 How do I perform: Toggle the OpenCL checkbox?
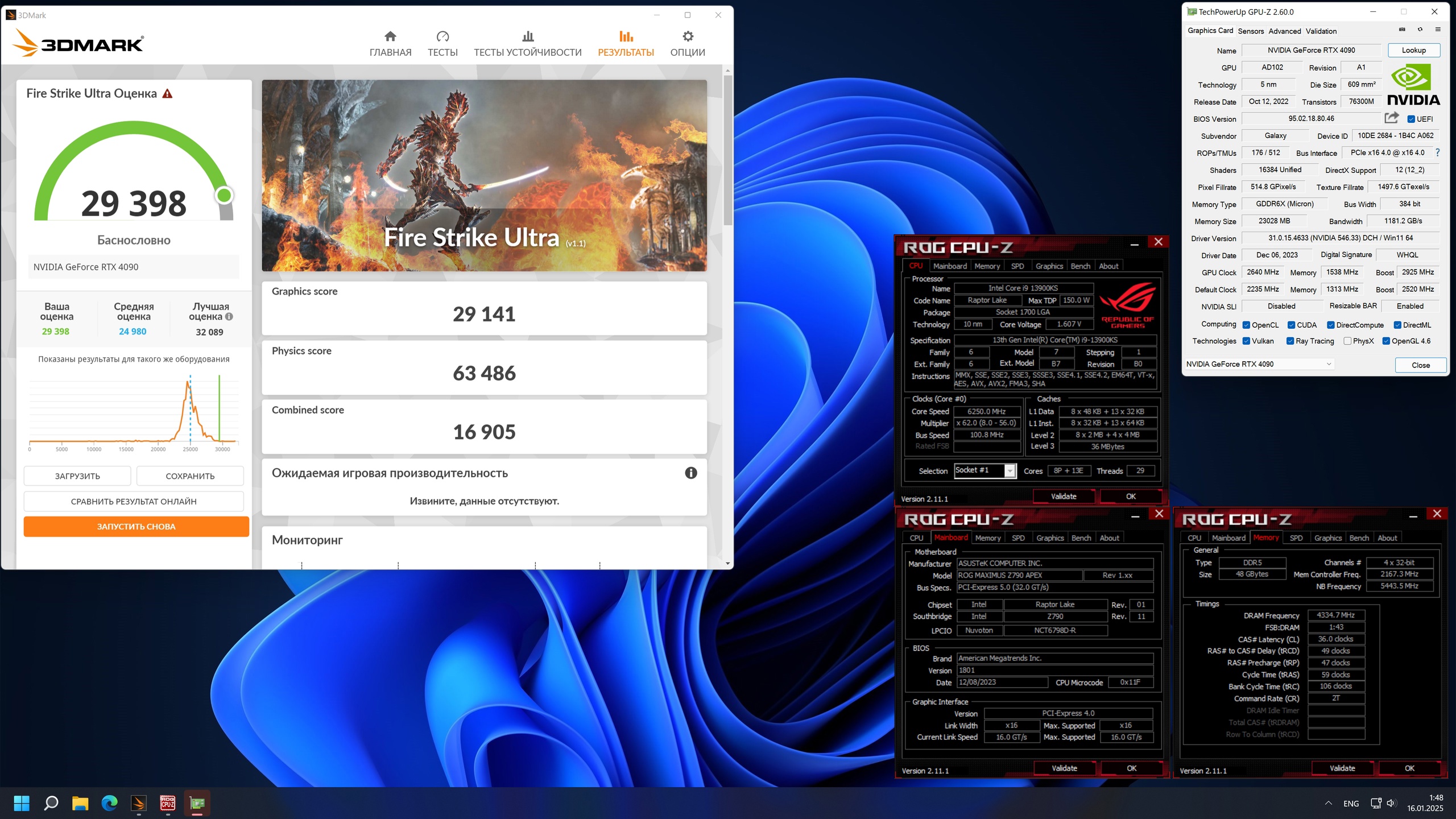1246,325
